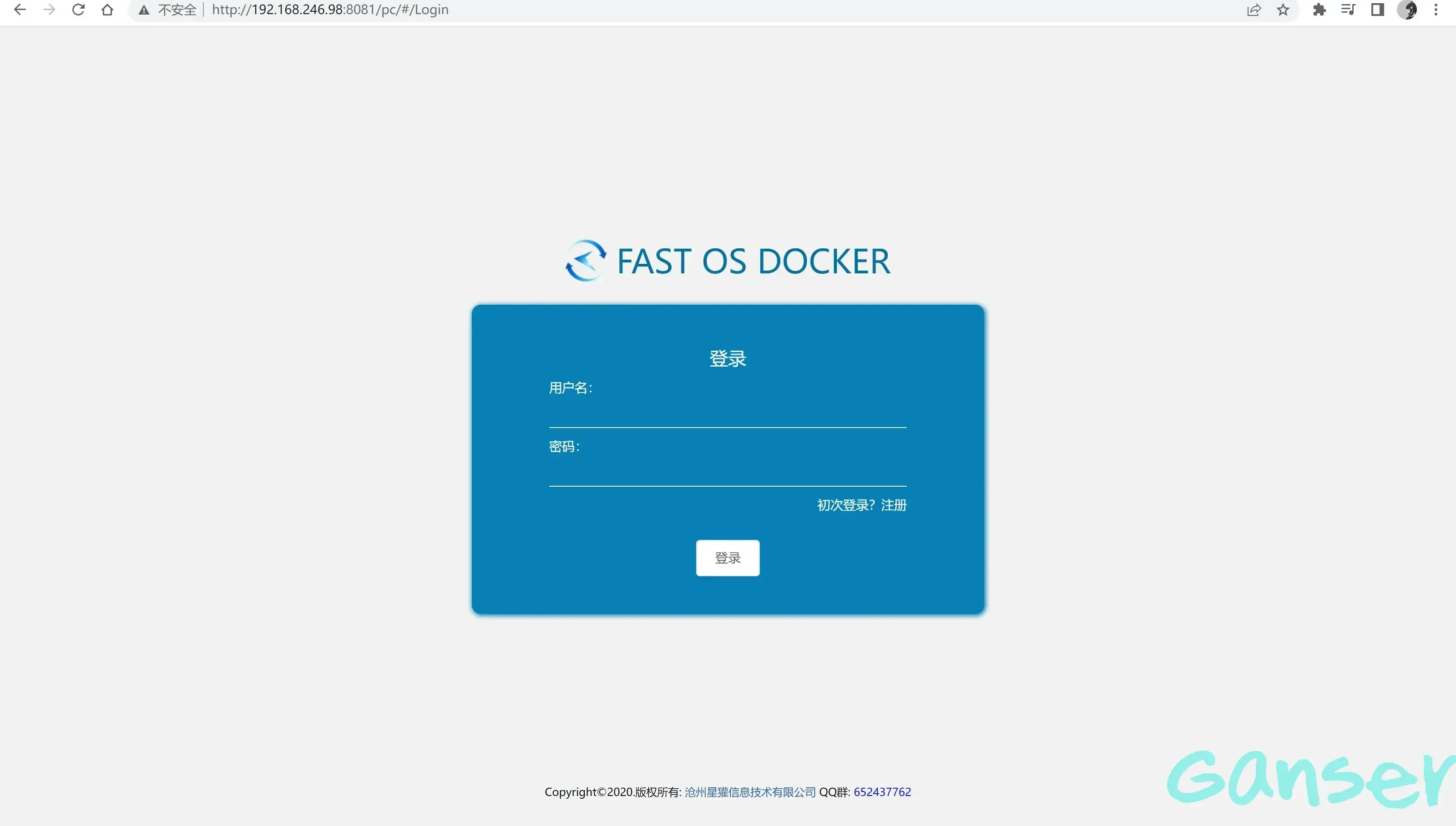This screenshot has height=826, width=1456.
Task: Focus the 用户名 input field
Action: point(728,413)
